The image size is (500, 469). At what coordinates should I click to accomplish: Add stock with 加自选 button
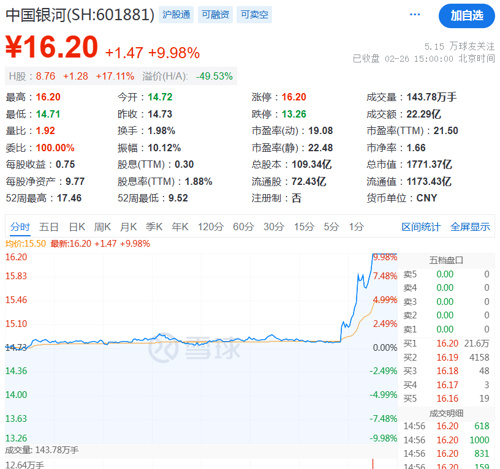pyautogui.click(x=467, y=16)
